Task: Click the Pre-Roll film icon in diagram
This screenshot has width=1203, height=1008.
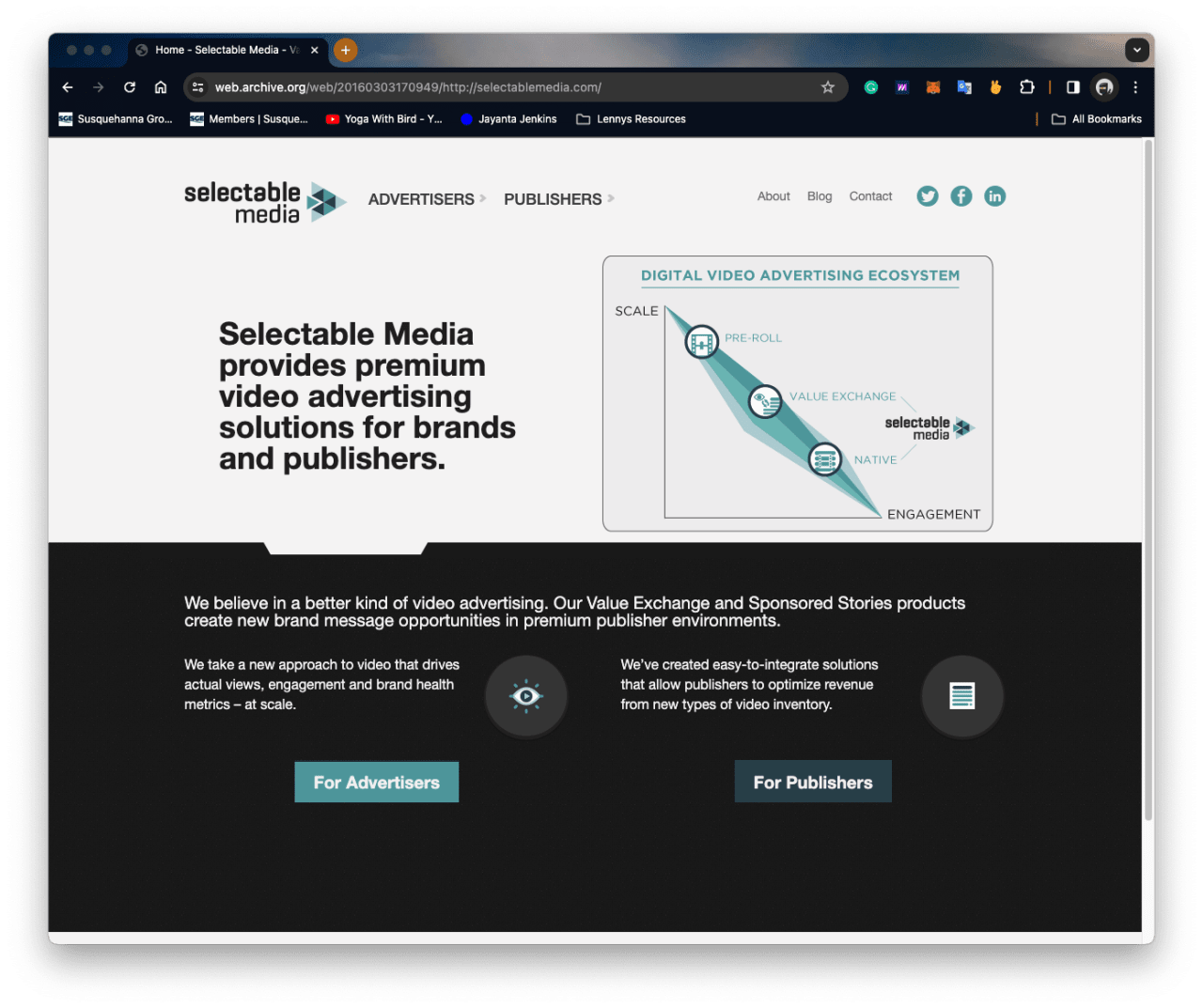Action: click(701, 342)
